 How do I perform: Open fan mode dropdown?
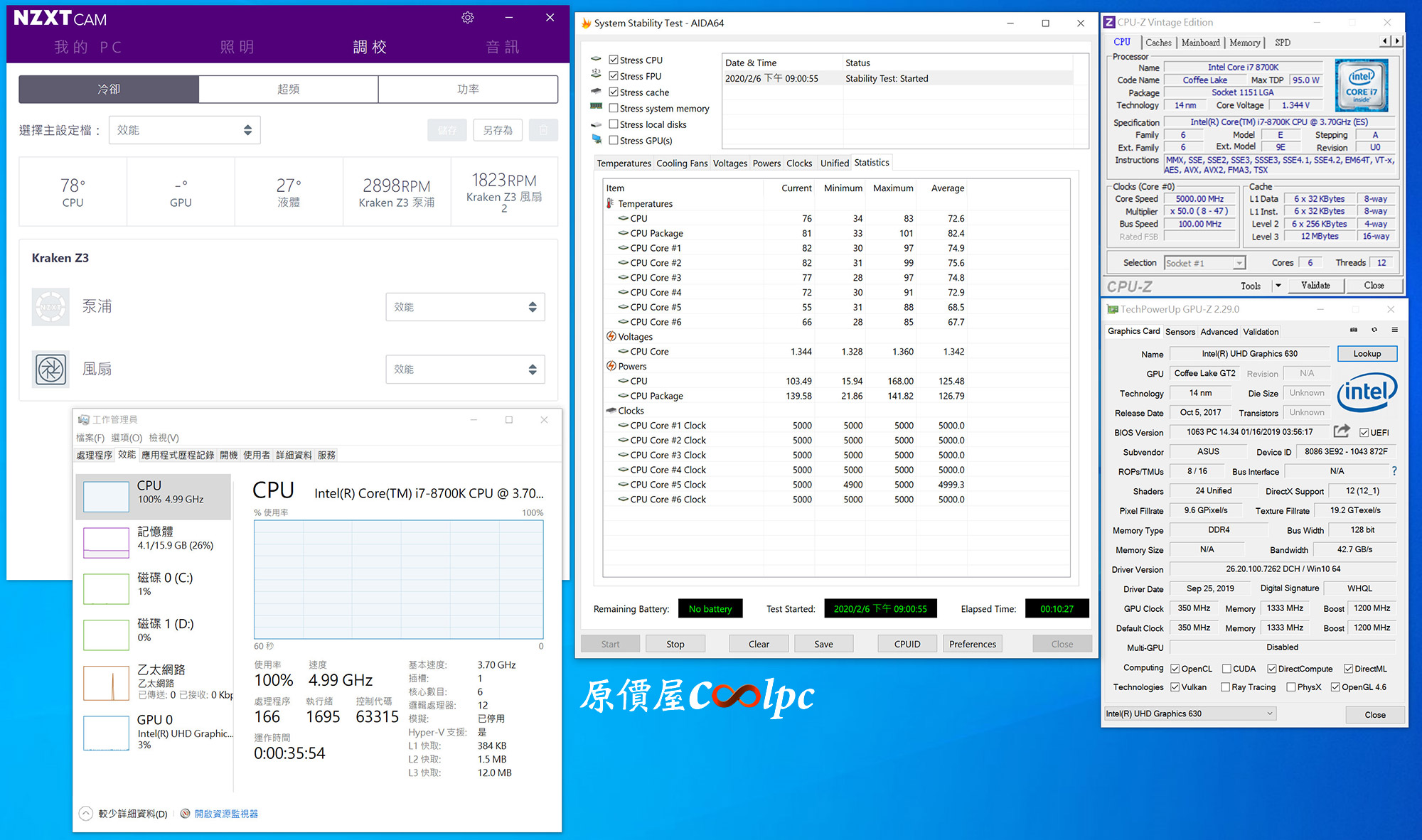point(465,370)
